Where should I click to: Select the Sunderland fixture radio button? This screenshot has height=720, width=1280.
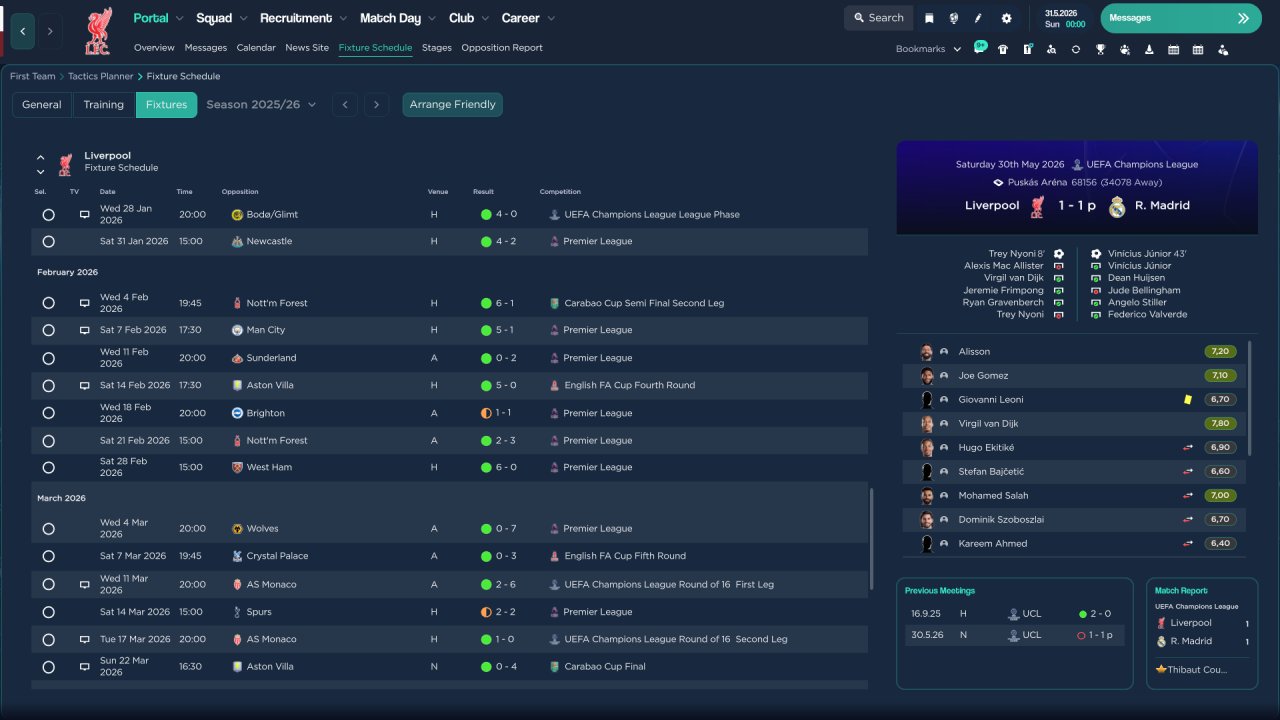pos(48,358)
